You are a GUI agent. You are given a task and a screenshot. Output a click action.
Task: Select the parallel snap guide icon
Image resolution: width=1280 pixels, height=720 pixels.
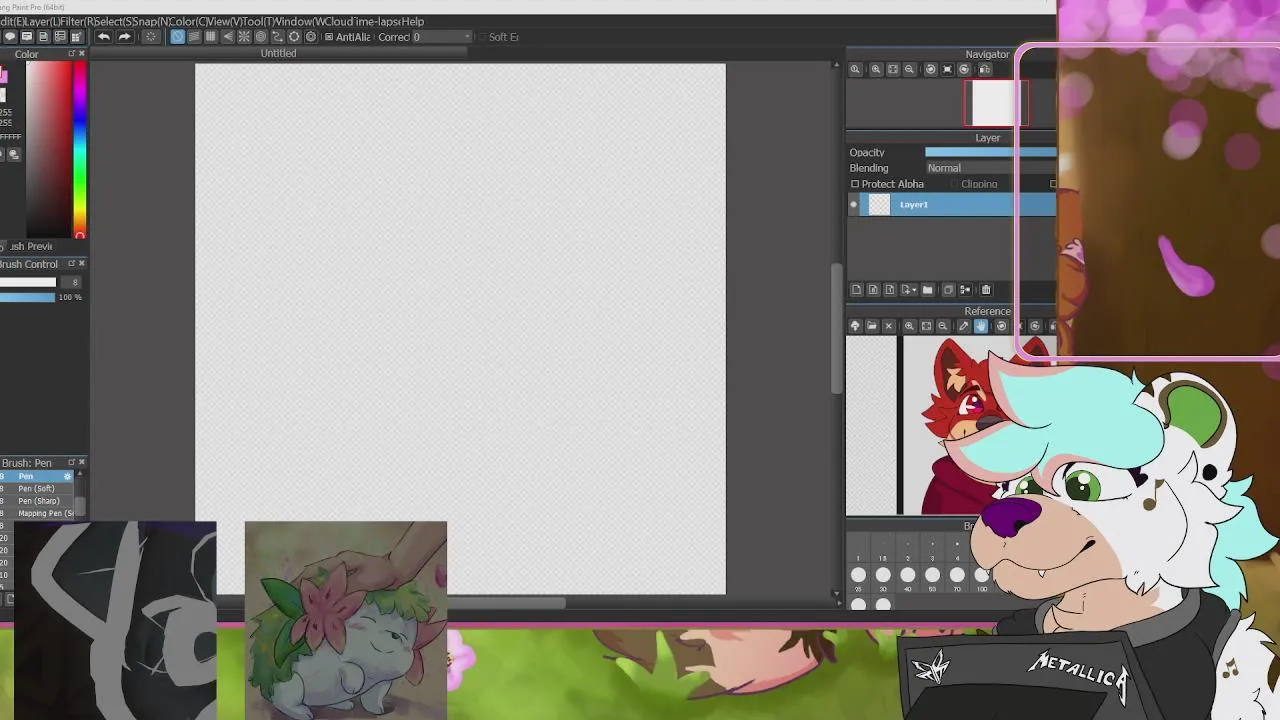click(x=194, y=37)
